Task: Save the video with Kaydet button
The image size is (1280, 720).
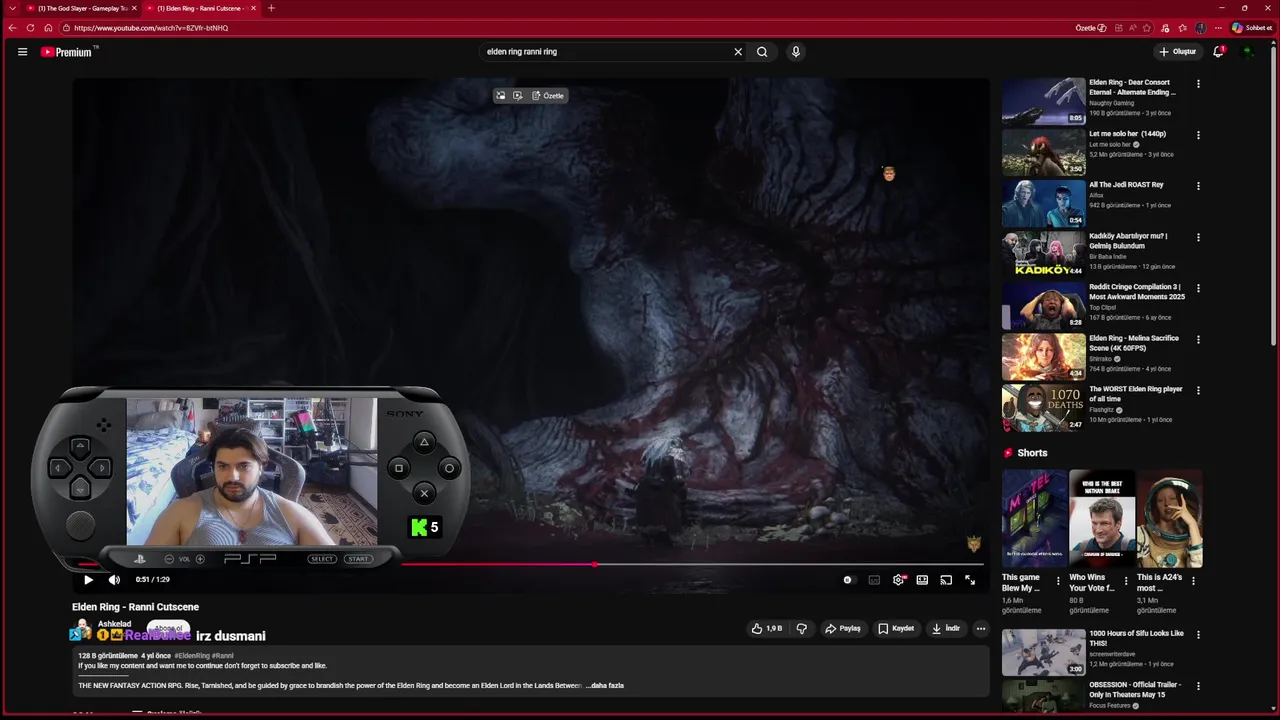Action: point(896,629)
